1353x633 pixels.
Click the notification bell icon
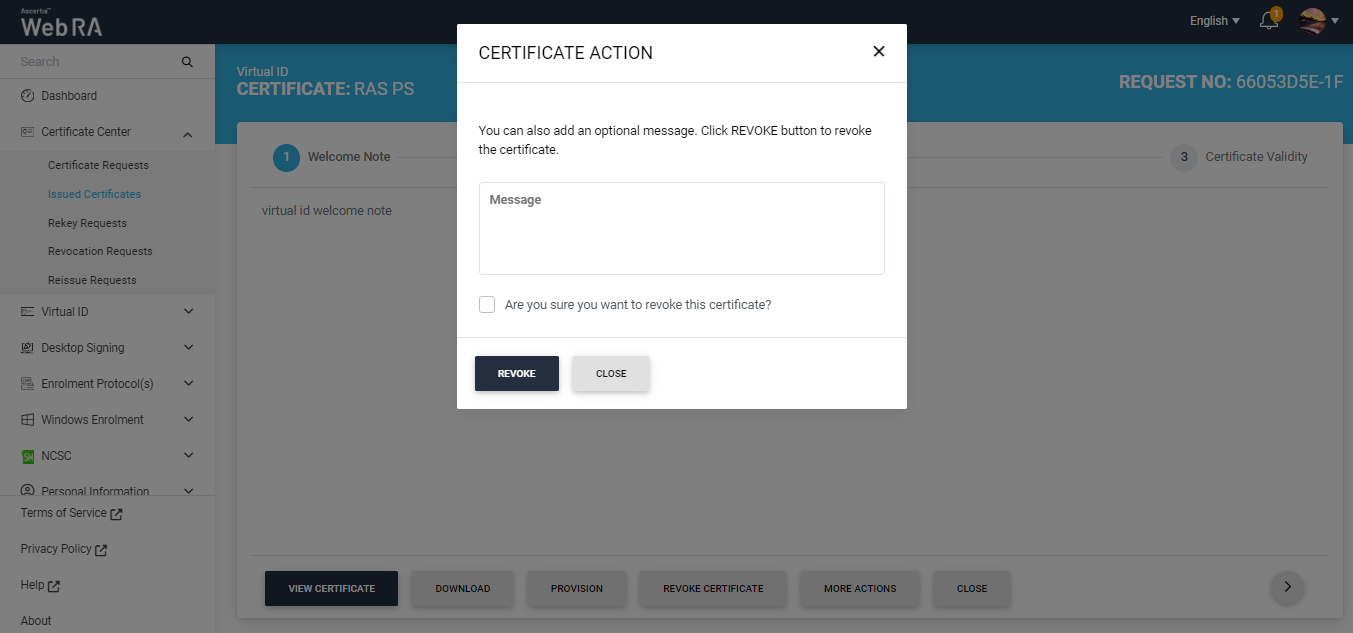[1268, 21]
